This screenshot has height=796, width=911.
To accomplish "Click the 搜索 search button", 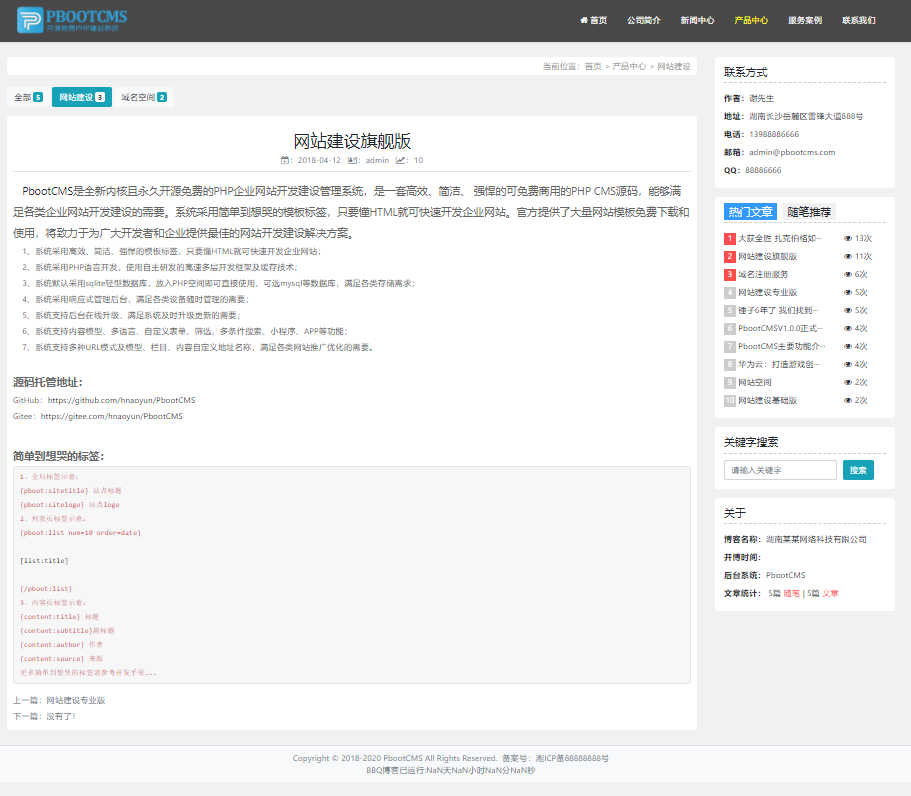I will [x=858, y=470].
